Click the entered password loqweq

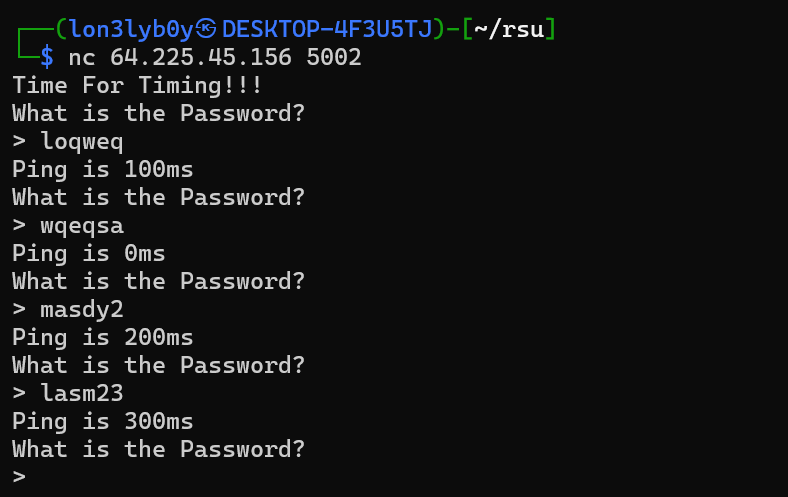point(82,141)
